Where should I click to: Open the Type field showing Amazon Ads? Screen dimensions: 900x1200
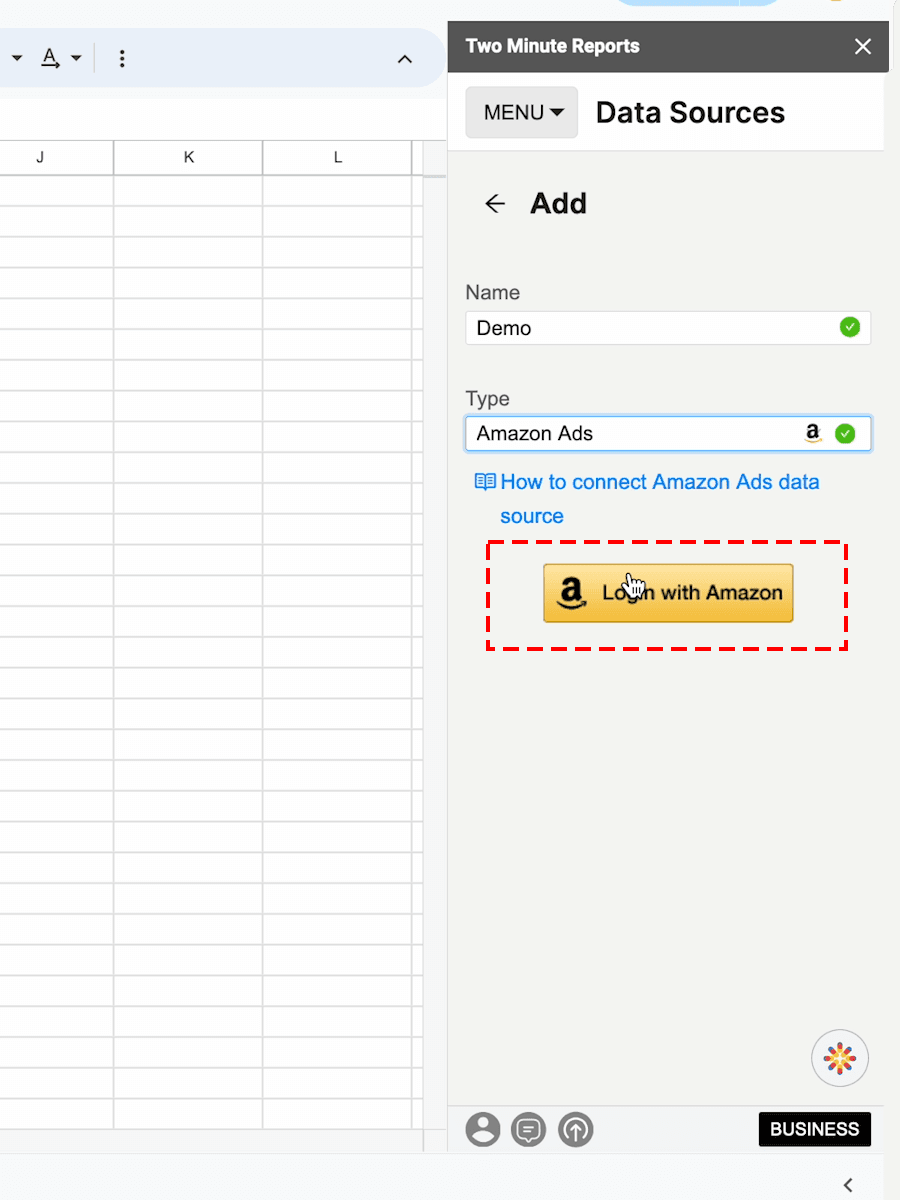click(635, 434)
